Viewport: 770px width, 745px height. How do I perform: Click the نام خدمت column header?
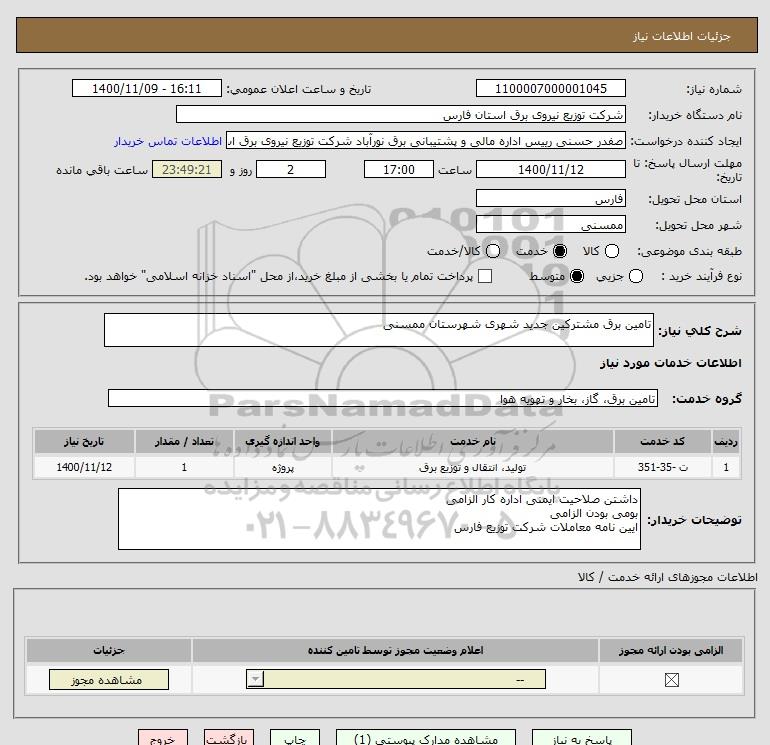(473, 441)
